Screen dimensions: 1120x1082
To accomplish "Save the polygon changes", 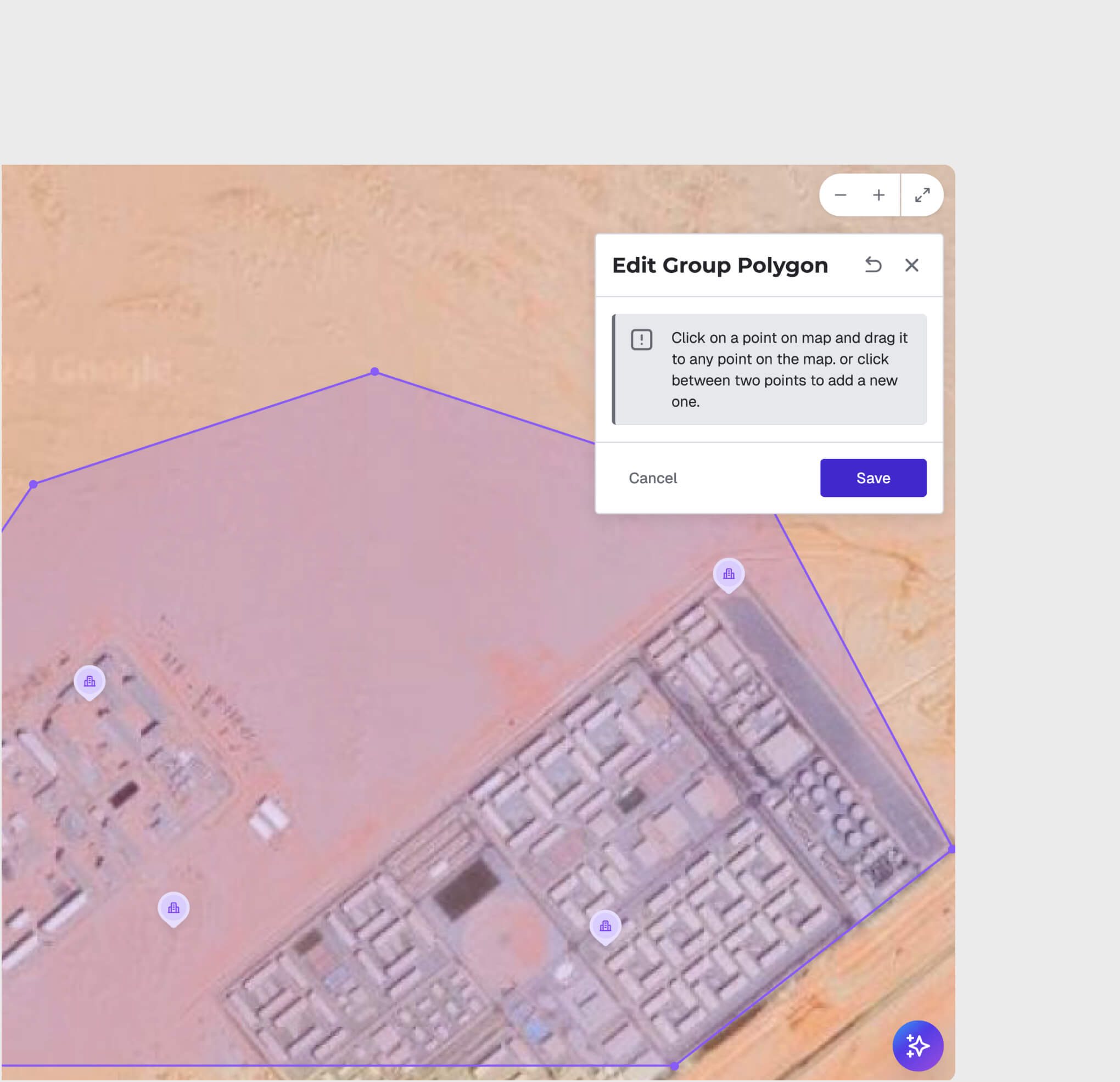I will pos(873,478).
